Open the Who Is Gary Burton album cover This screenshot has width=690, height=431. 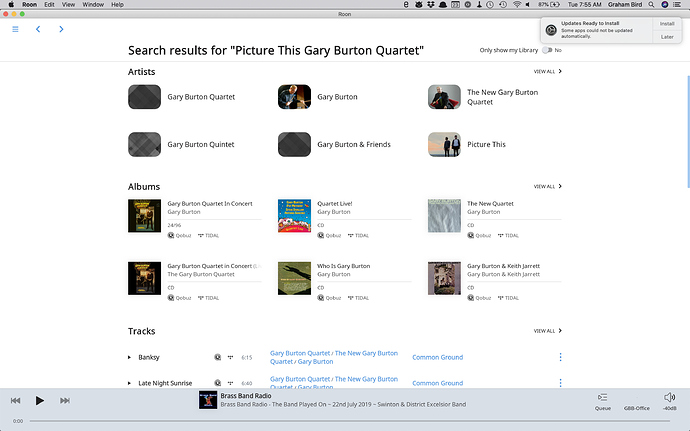(x=294, y=278)
